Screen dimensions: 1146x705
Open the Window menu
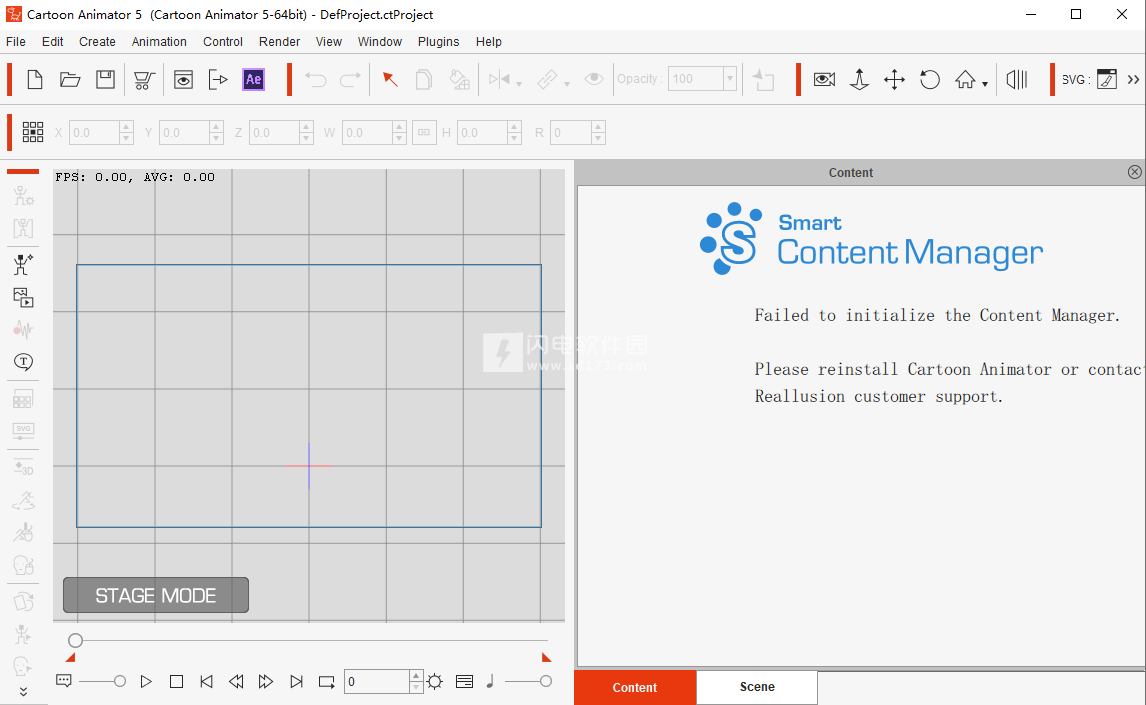(380, 42)
